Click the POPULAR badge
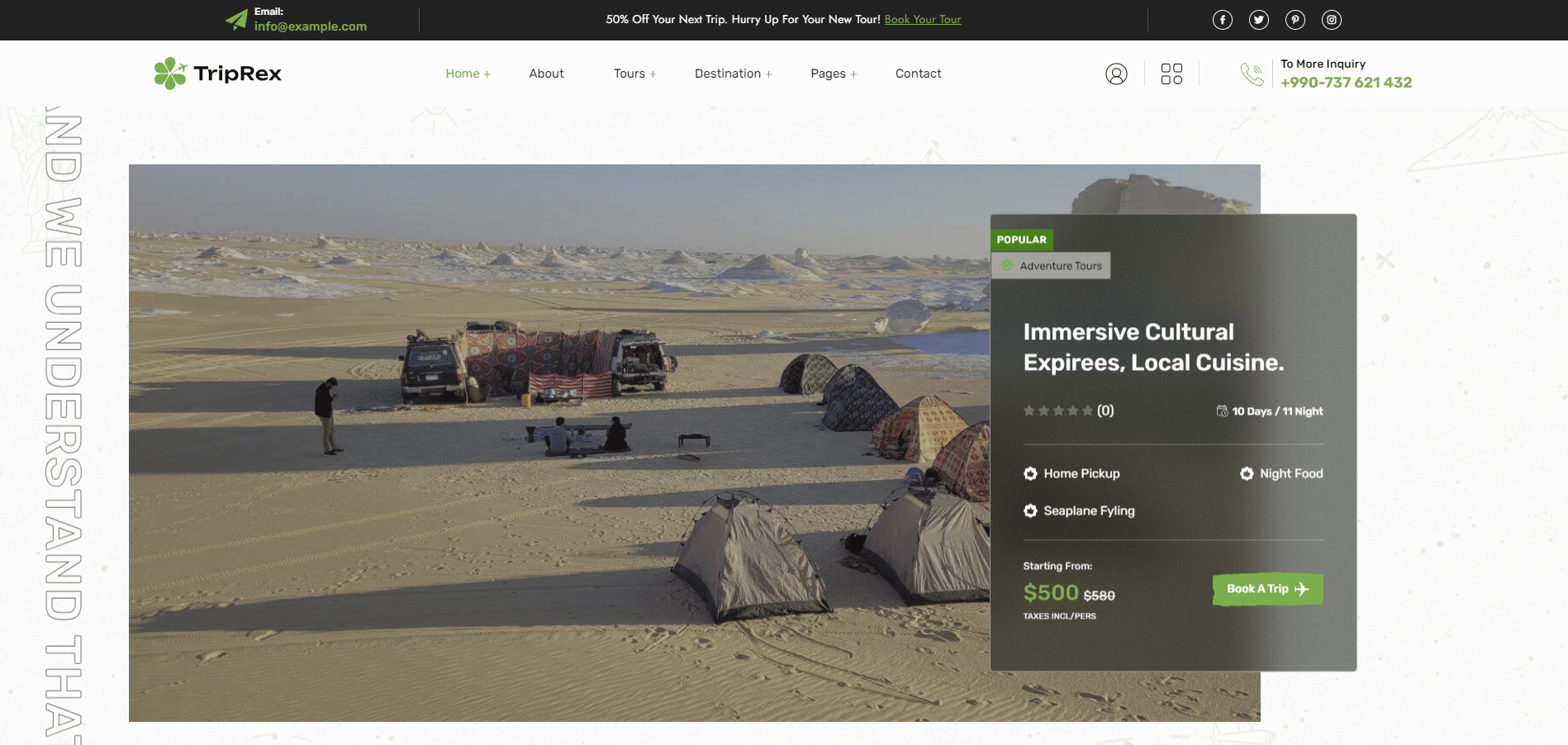This screenshot has width=1568, height=745. (x=1022, y=240)
